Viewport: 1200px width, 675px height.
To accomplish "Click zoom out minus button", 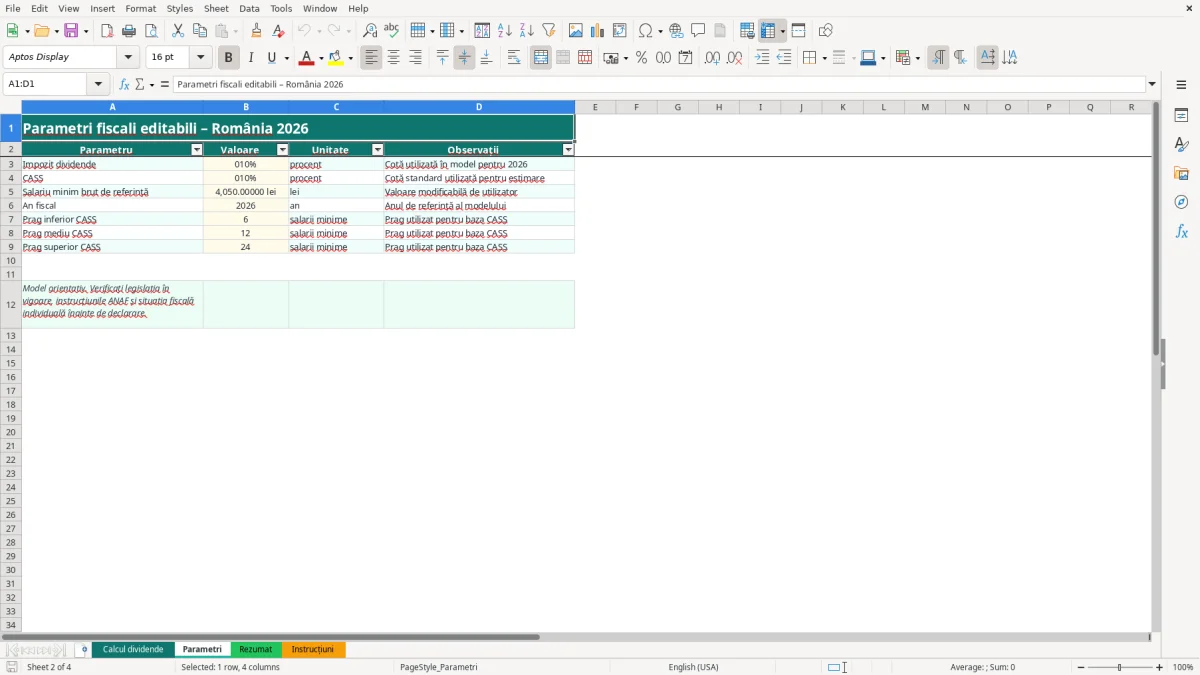I will [1081, 667].
